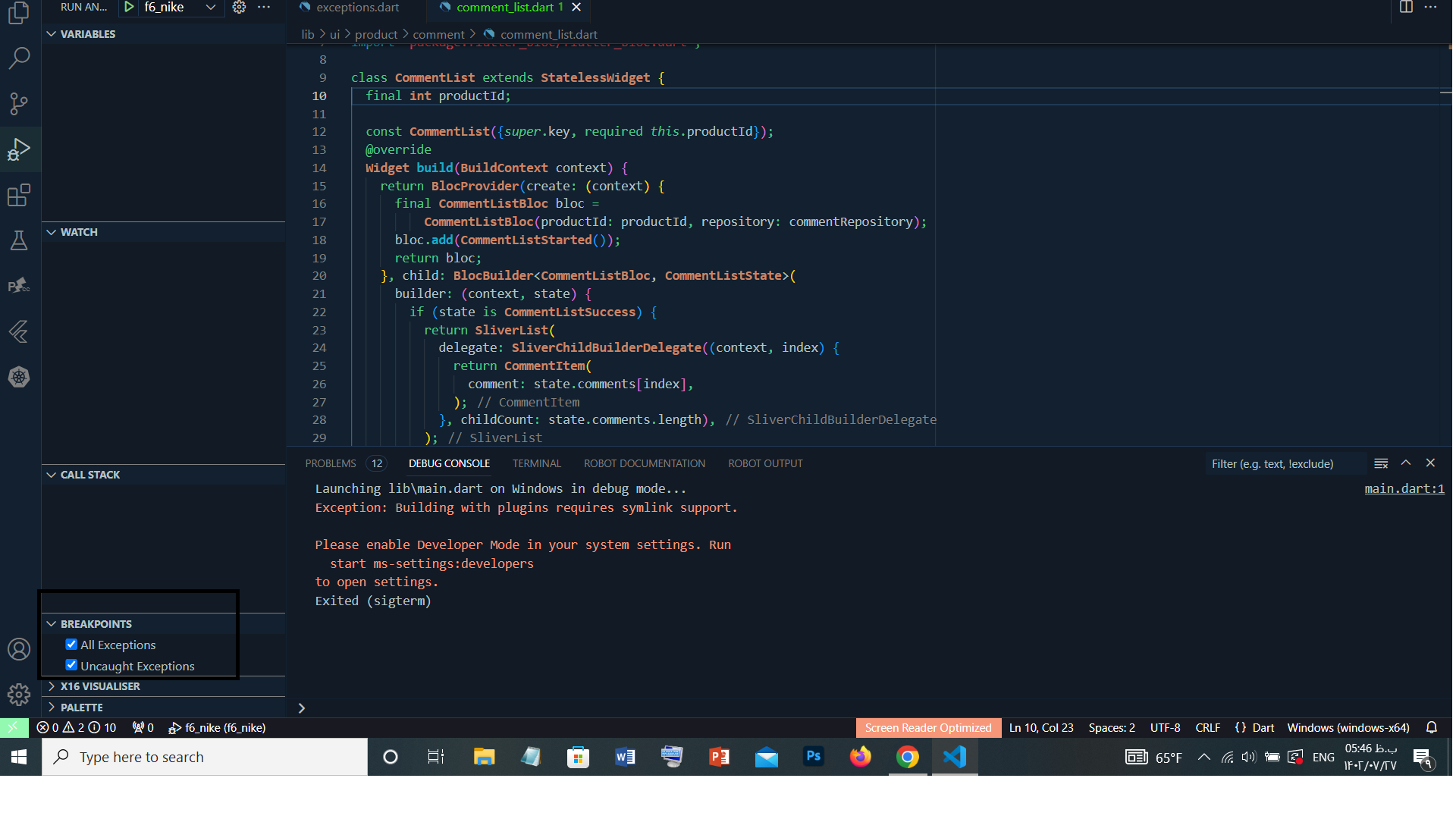Collapse the CALL STACK section
Image resolution: width=1456 pixels, height=819 pixels.
pos(163,475)
